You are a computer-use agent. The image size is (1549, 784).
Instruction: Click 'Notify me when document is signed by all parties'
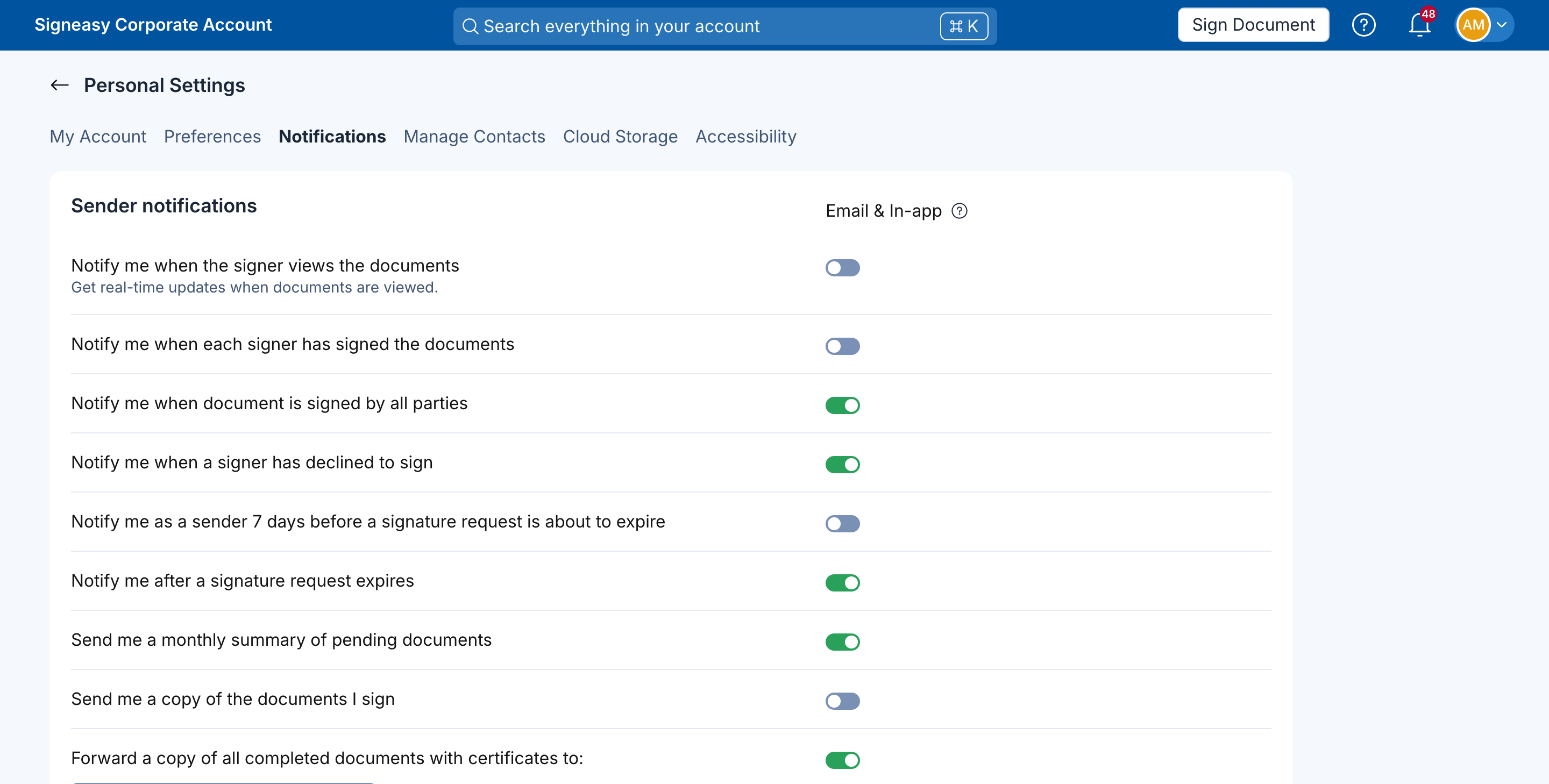(269, 403)
